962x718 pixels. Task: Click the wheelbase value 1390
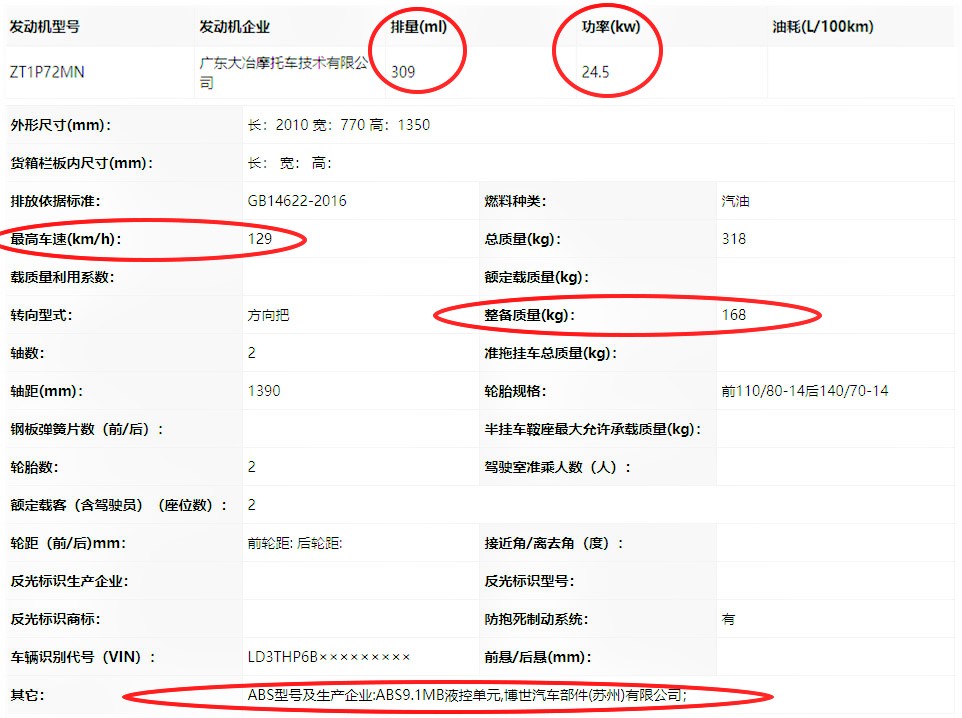point(264,391)
